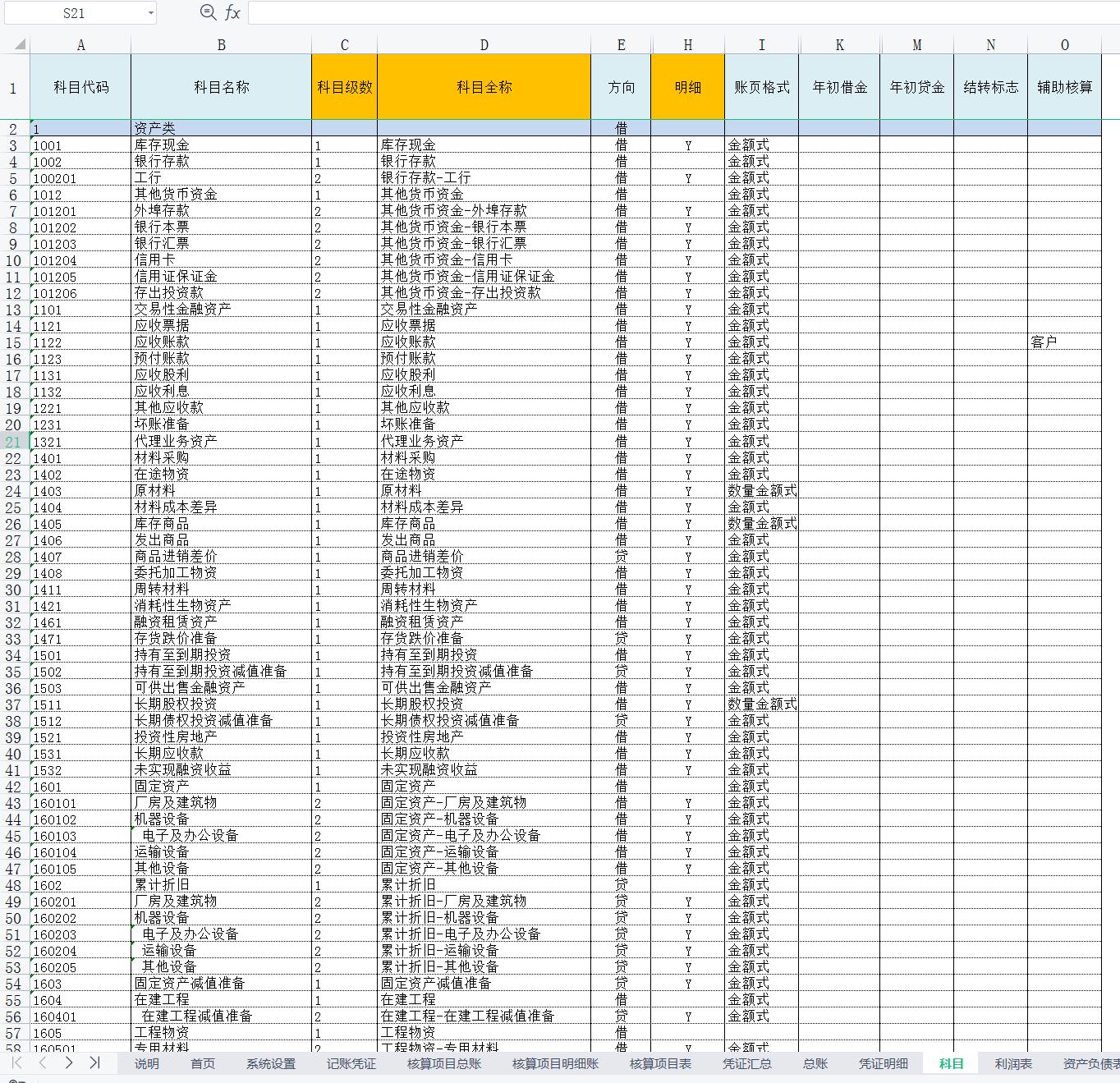Select row 21 header
Screen dimensions: 1120x1083
tap(15, 442)
